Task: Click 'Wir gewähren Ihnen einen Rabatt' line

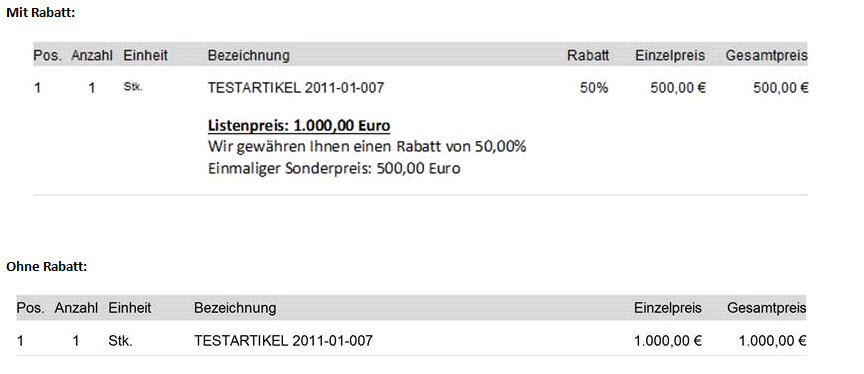Action: tap(367, 147)
